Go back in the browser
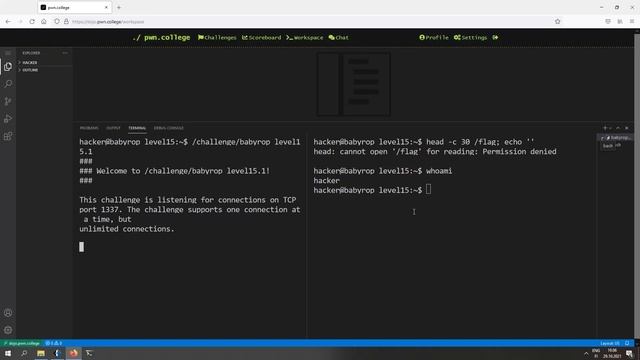Viewport: 640px width, 360px height. pos(8,22)
